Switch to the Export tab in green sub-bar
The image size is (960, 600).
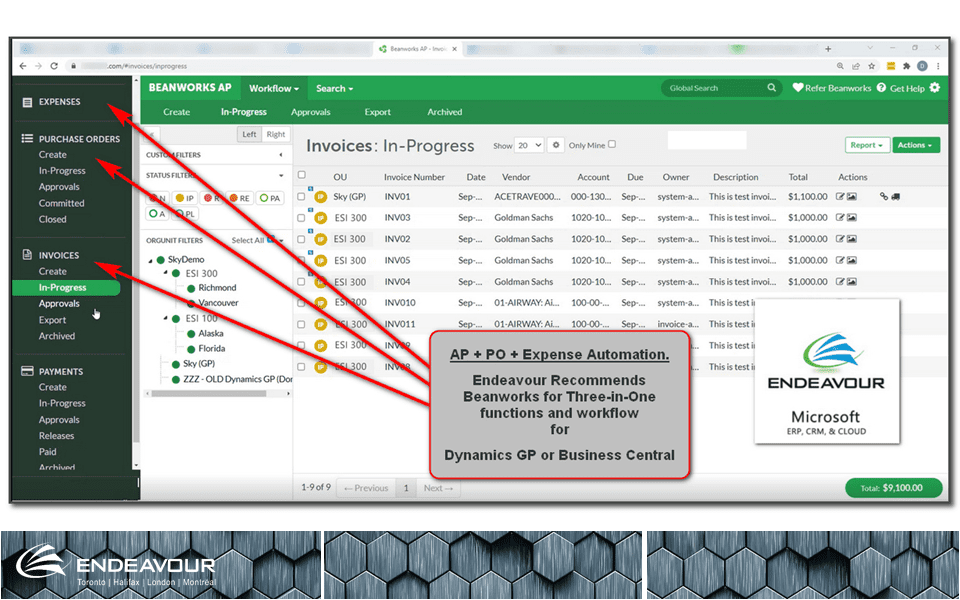coord(377,112)
